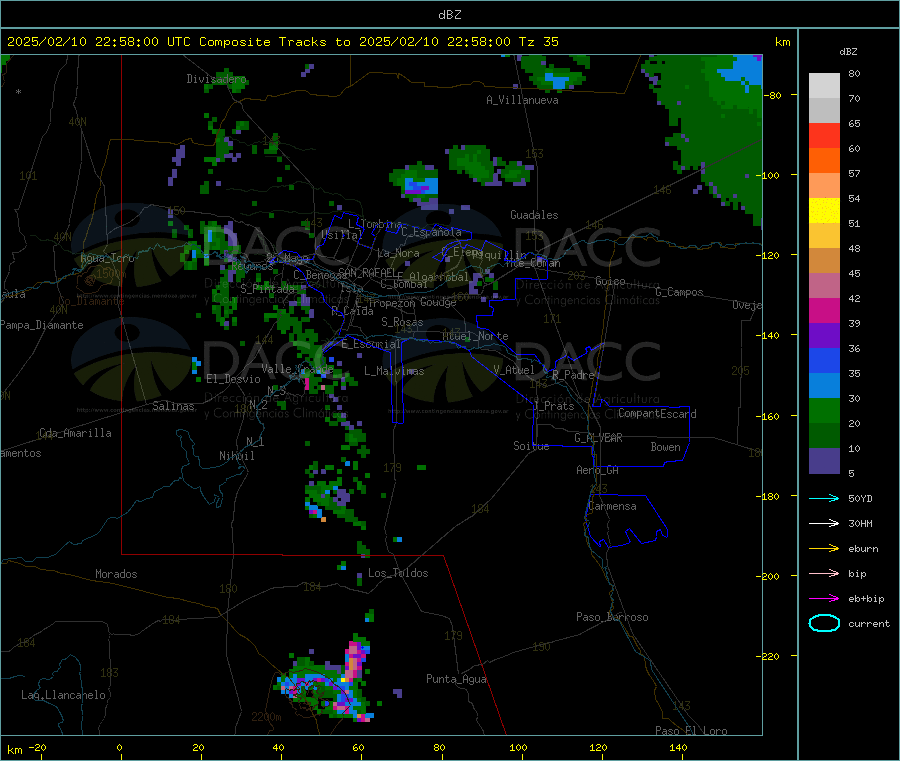The height and width of the screenshot is (761, 900).
Task: Click the Paso_Barroso place label
Action: (x=612, y=617)
